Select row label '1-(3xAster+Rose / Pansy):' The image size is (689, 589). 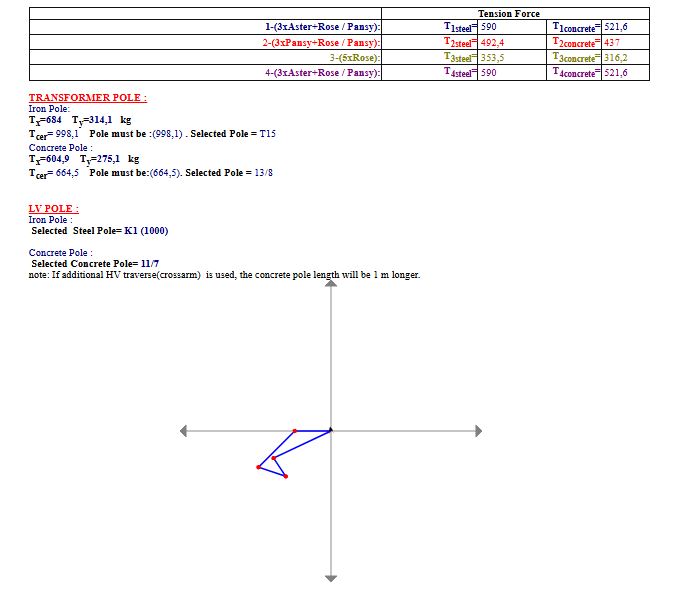click(x=323, y=27)
